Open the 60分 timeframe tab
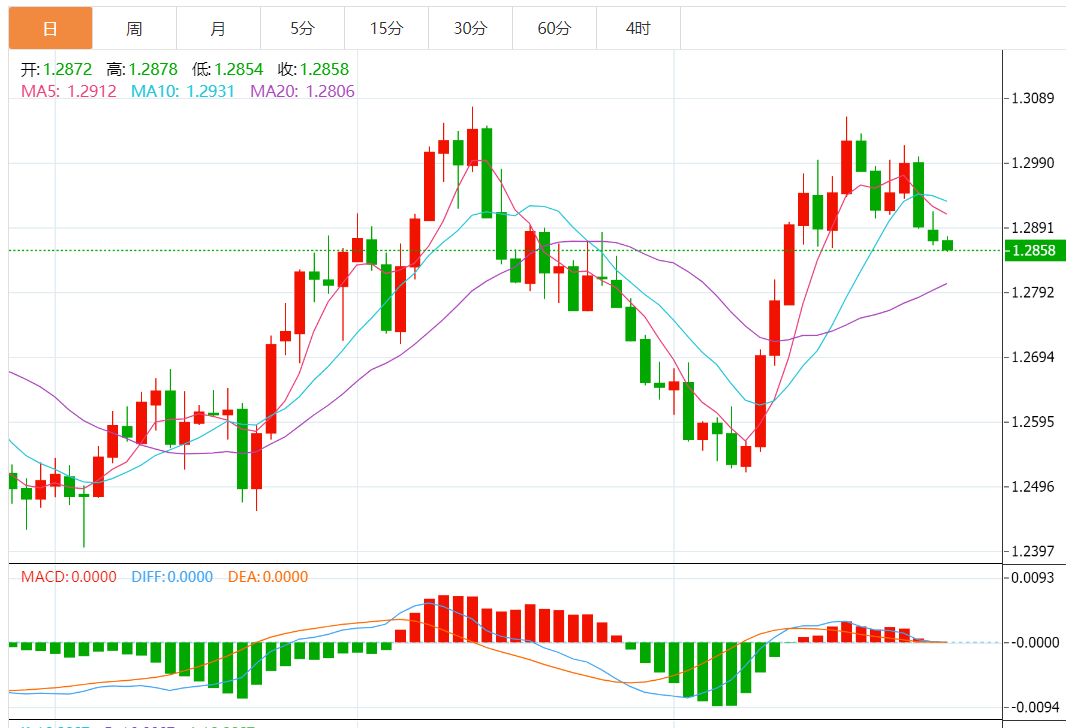The image size is (1066, 728). (554, 29)
